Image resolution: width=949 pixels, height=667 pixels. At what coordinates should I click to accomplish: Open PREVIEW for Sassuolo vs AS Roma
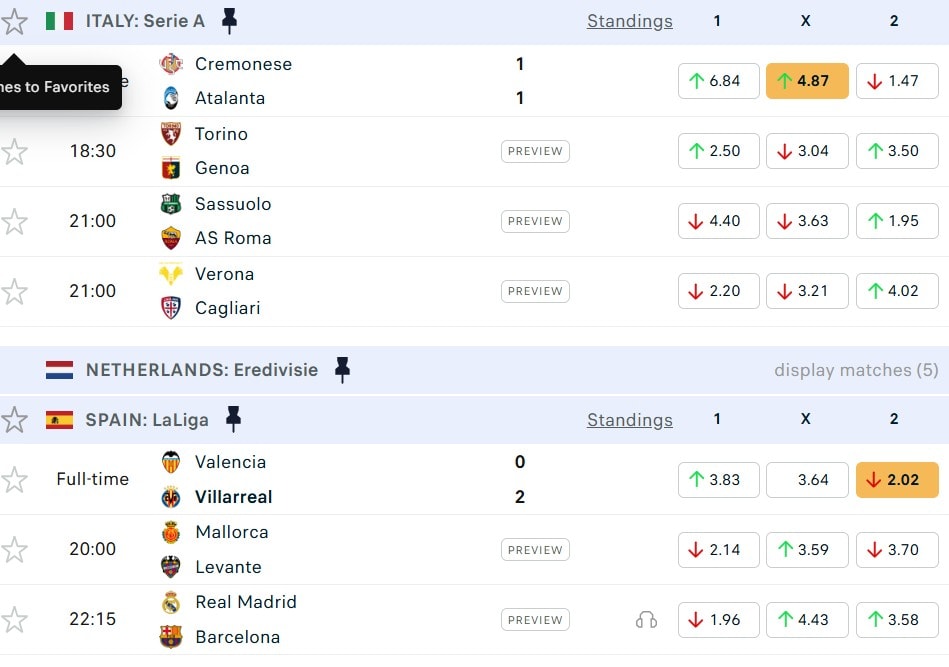[535, 221]
